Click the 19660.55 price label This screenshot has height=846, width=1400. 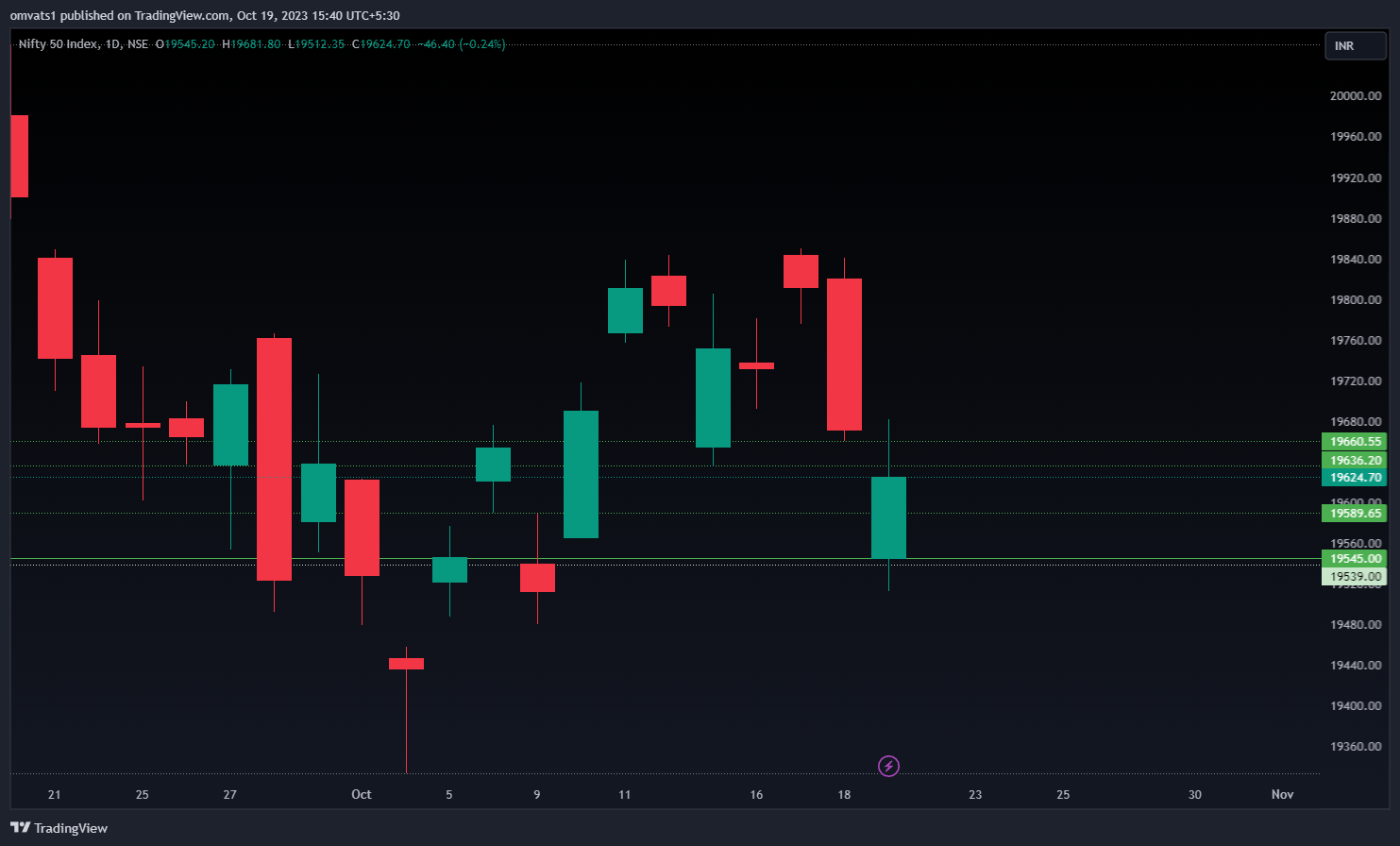coord(1355,441)
